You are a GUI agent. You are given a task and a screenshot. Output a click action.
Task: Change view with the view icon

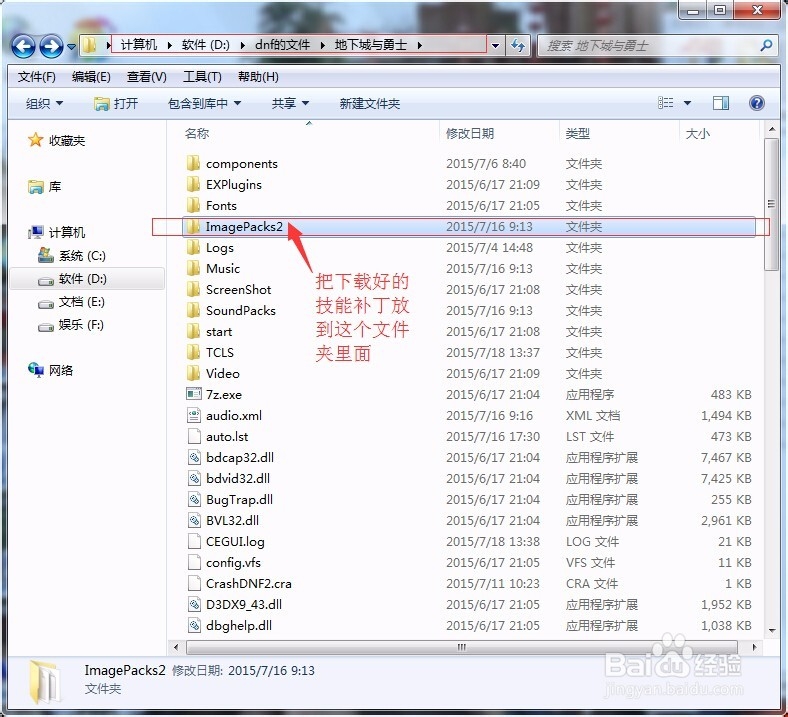(x=665, y=103)
